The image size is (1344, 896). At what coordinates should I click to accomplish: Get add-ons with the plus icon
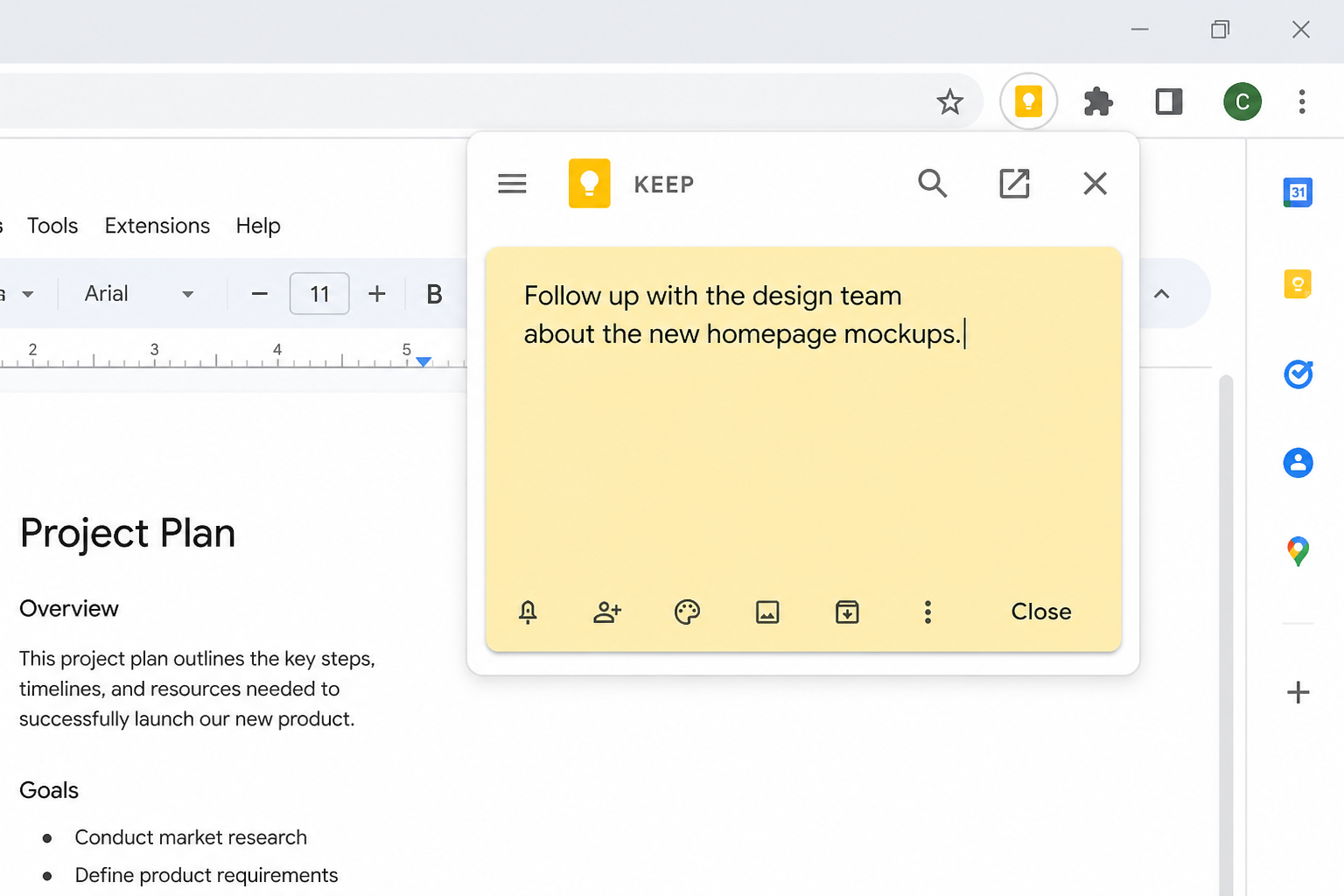[x=1298, y=693]
